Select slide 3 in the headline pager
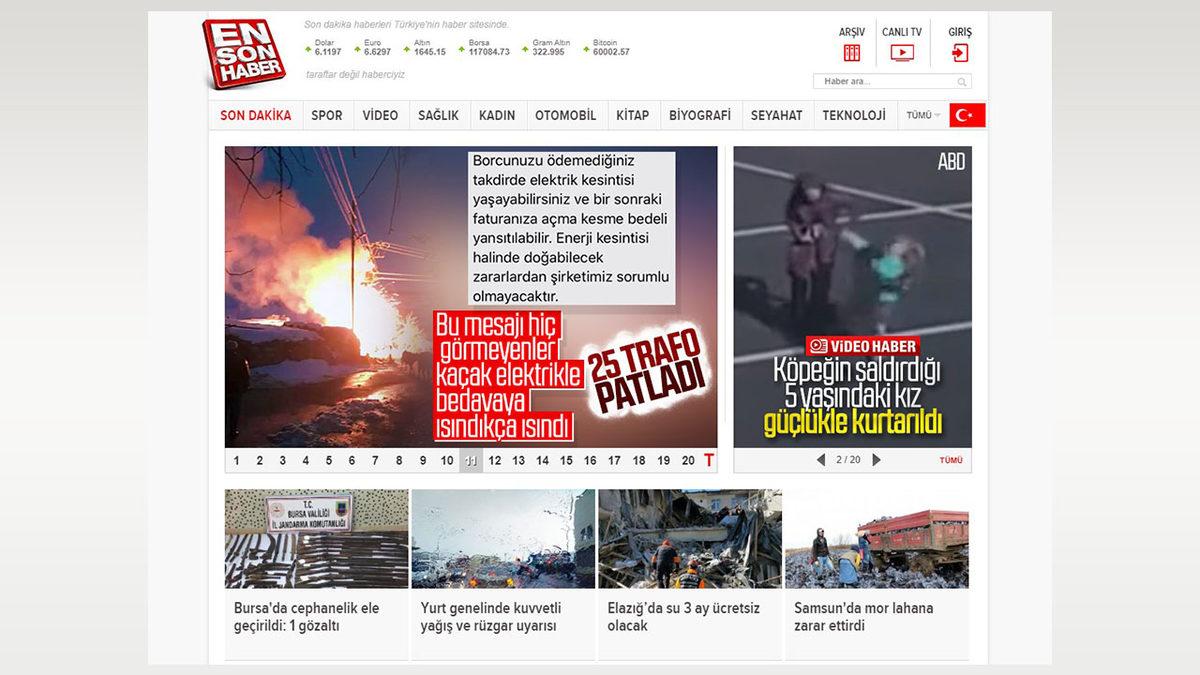Image resolution: width=1200 pixels, height=675 pixels. point(283,461)
